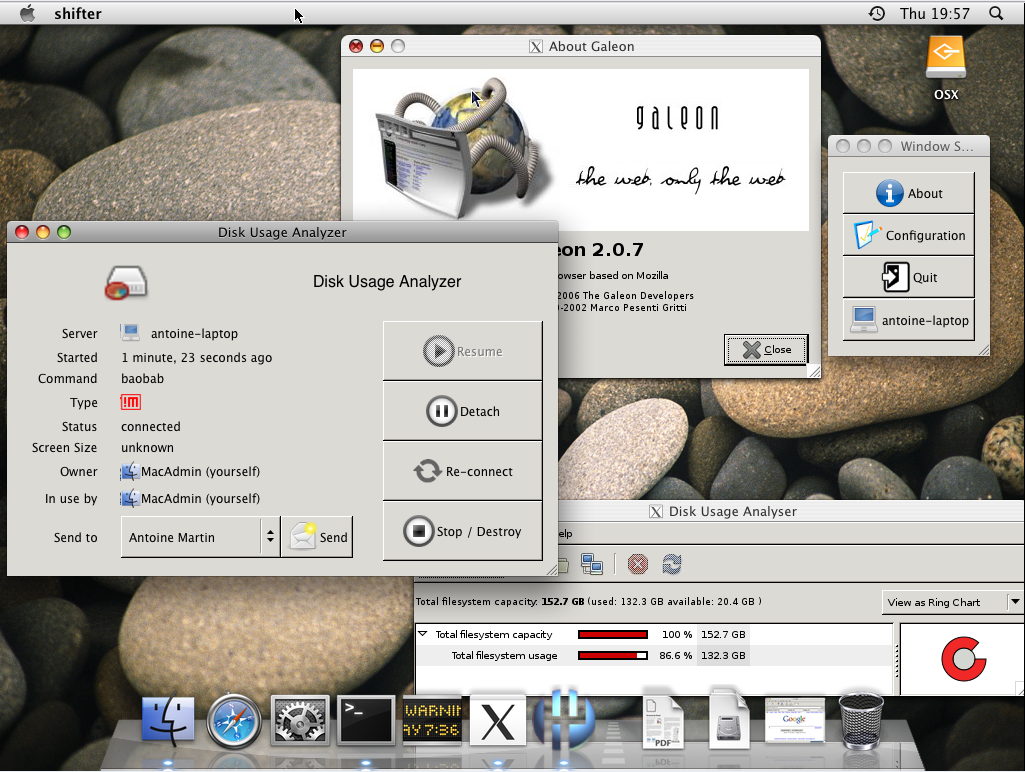Click Stop / Destroy session button
Viewport: 1025px width, 772px height.
[x=463, y=531]
